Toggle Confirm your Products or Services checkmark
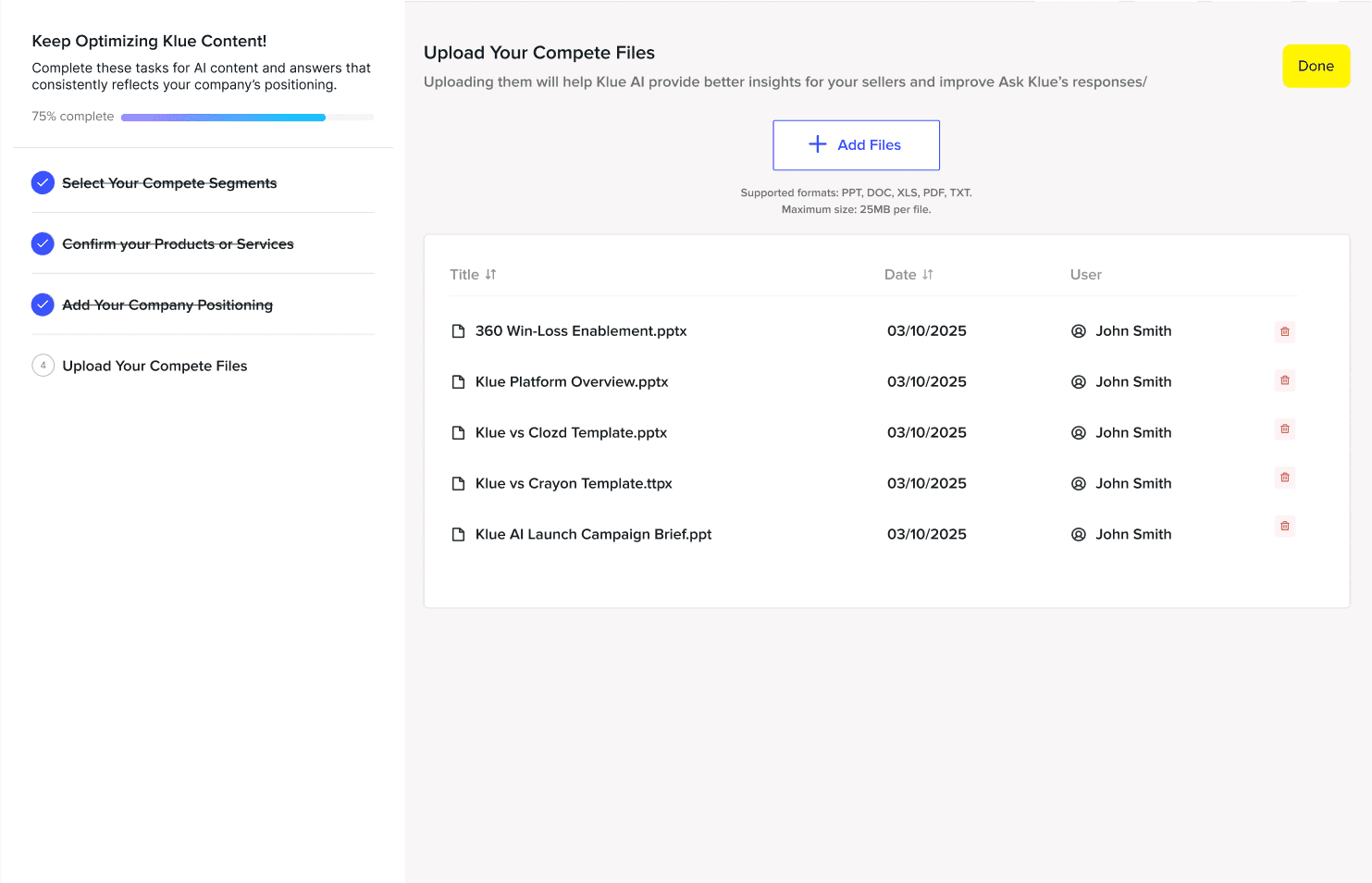Screen dimensions: 1372x883 43,244
